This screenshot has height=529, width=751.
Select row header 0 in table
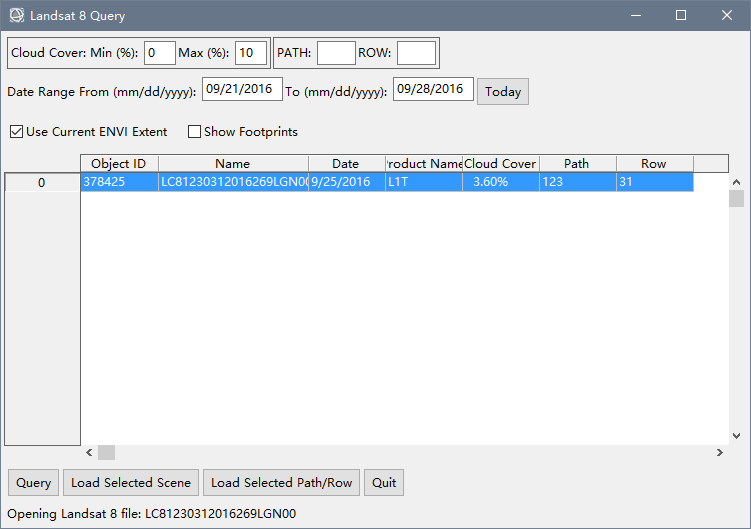point(42,182)
